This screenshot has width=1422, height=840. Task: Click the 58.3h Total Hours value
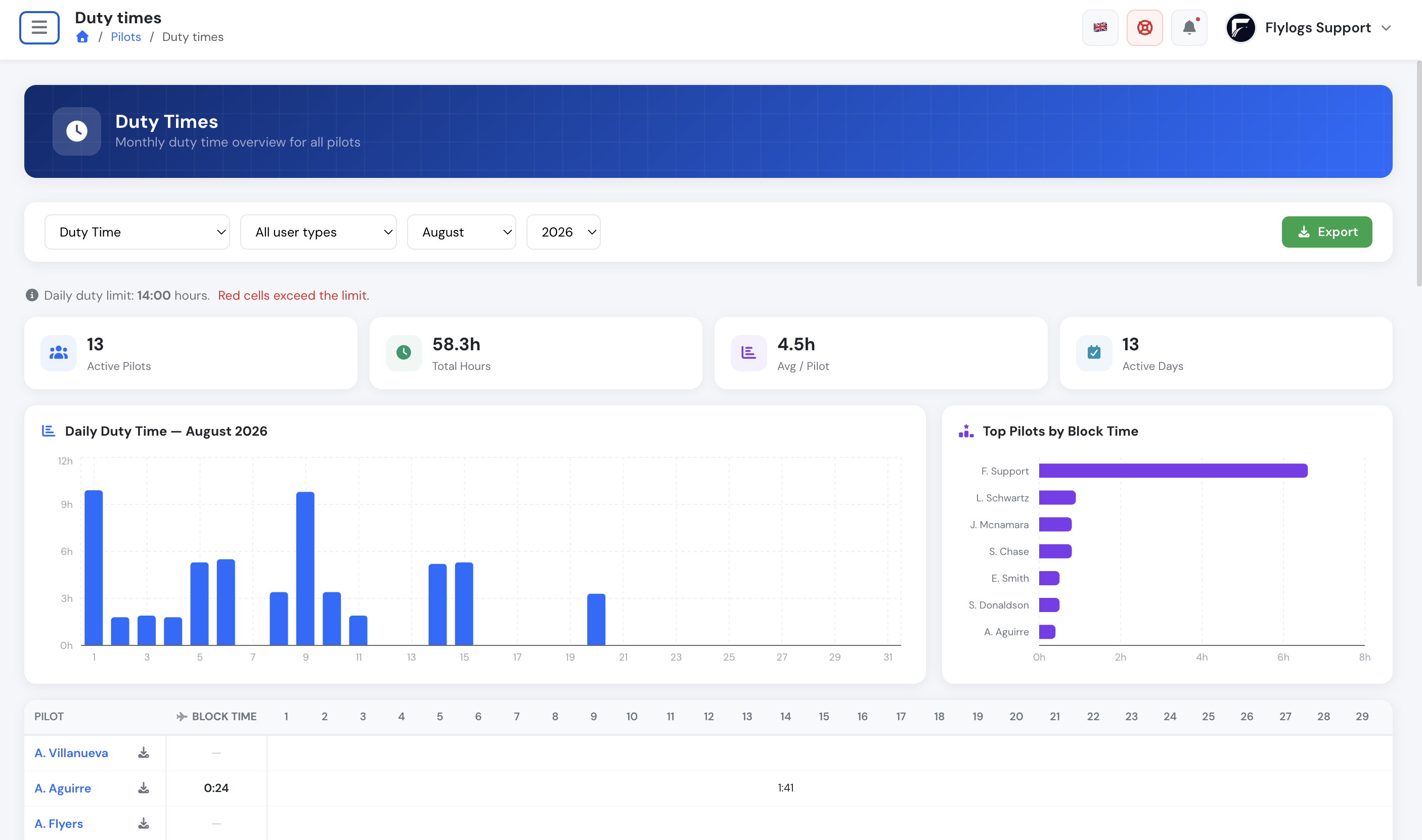457,344
